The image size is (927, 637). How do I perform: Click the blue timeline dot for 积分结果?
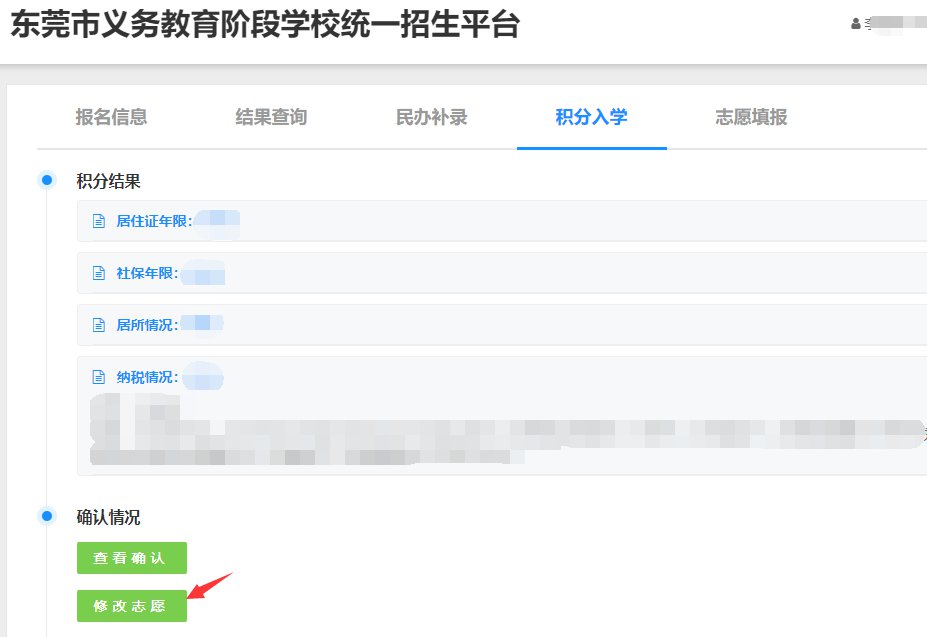point(46,180)
